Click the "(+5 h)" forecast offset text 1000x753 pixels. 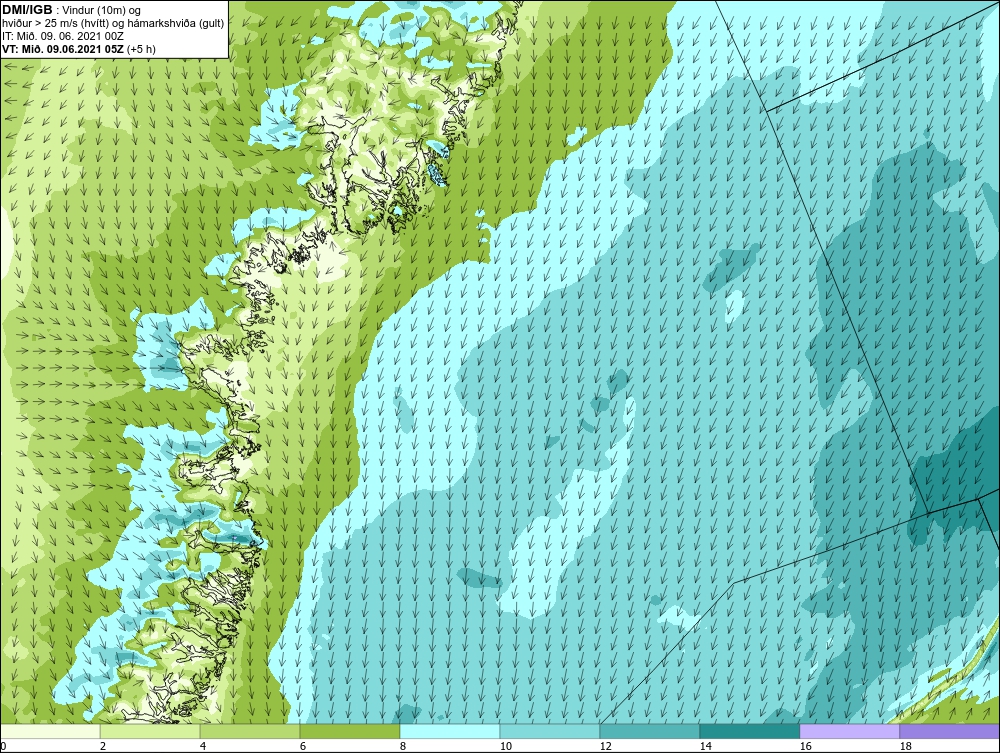[x=141, y=49]
